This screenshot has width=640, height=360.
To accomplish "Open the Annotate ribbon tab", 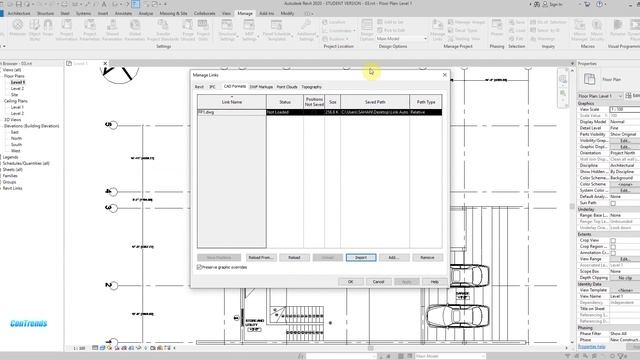I will tap(123, 13).
